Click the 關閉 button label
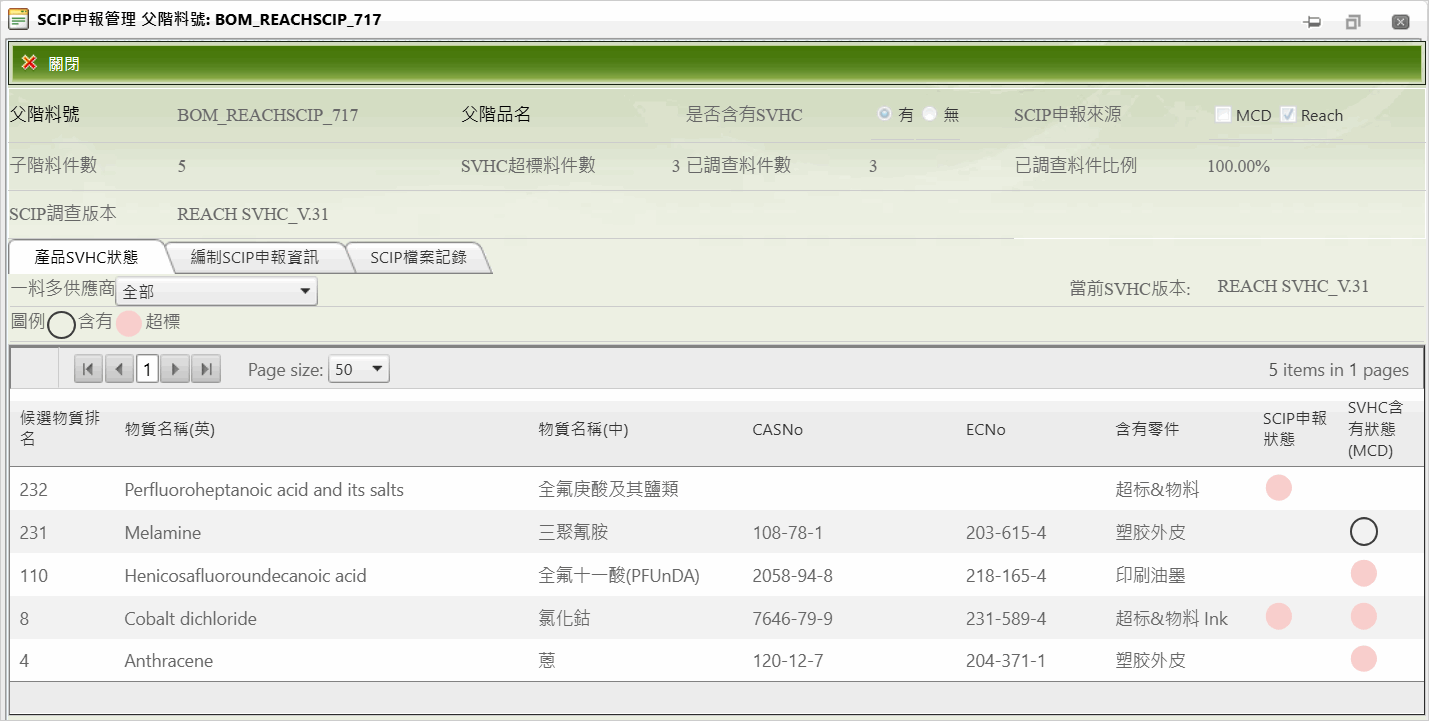The height and width of the screenshot is (721, 1429). point(64,64)
